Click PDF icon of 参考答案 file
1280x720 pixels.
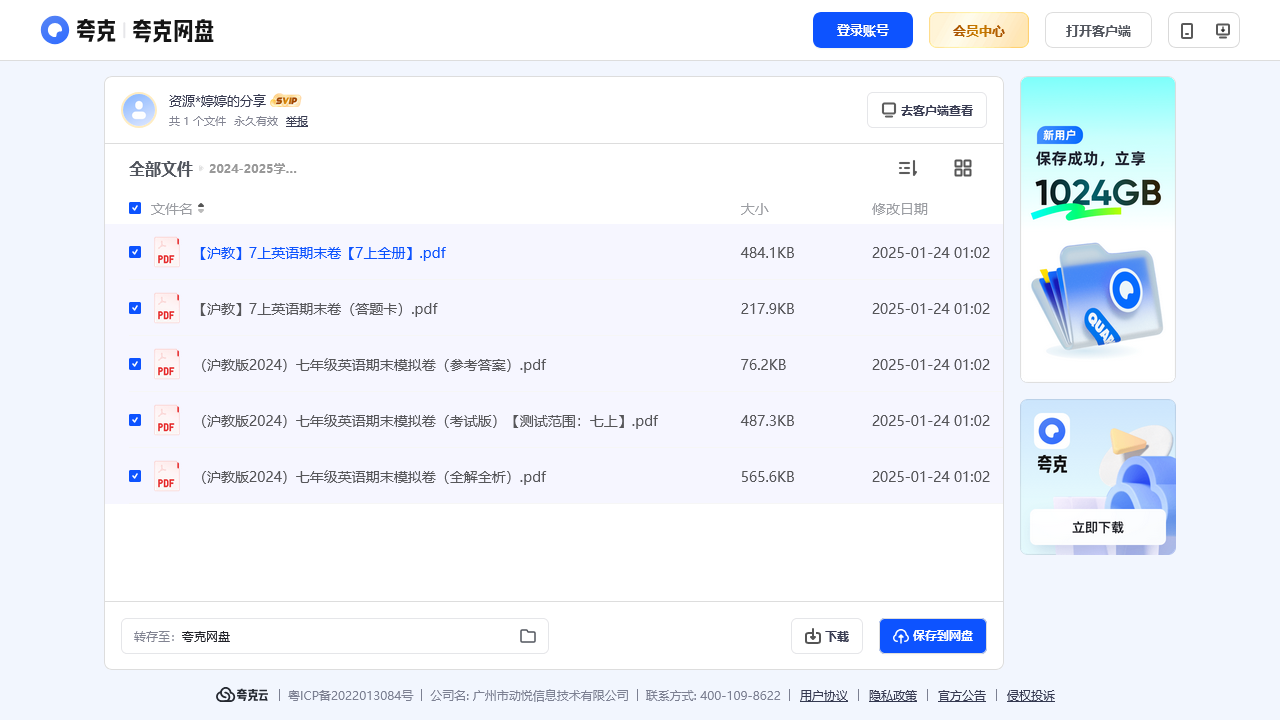pyautogui.click(x=167, y=364)
